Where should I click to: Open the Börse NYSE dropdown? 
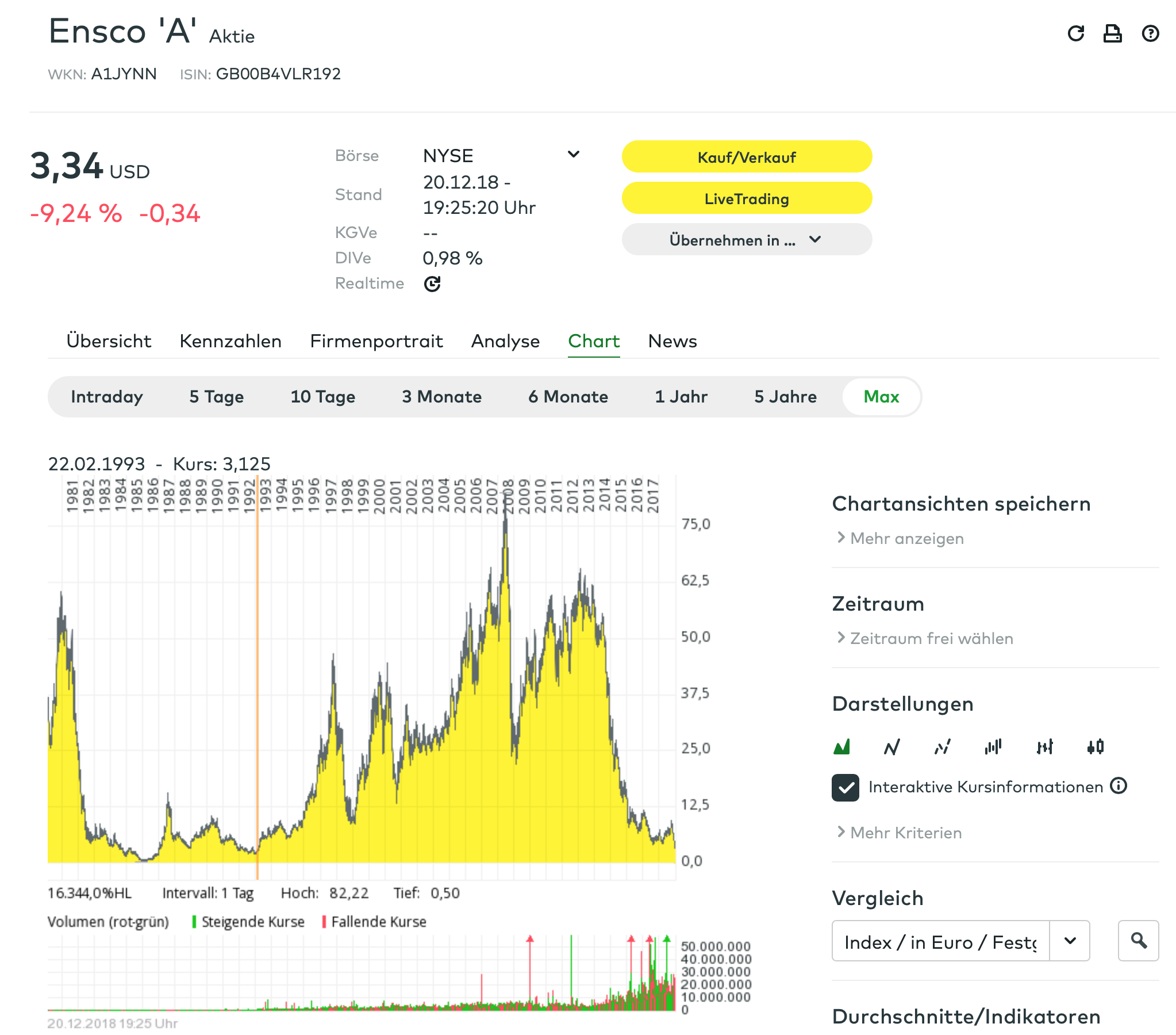tap(573, 154)
